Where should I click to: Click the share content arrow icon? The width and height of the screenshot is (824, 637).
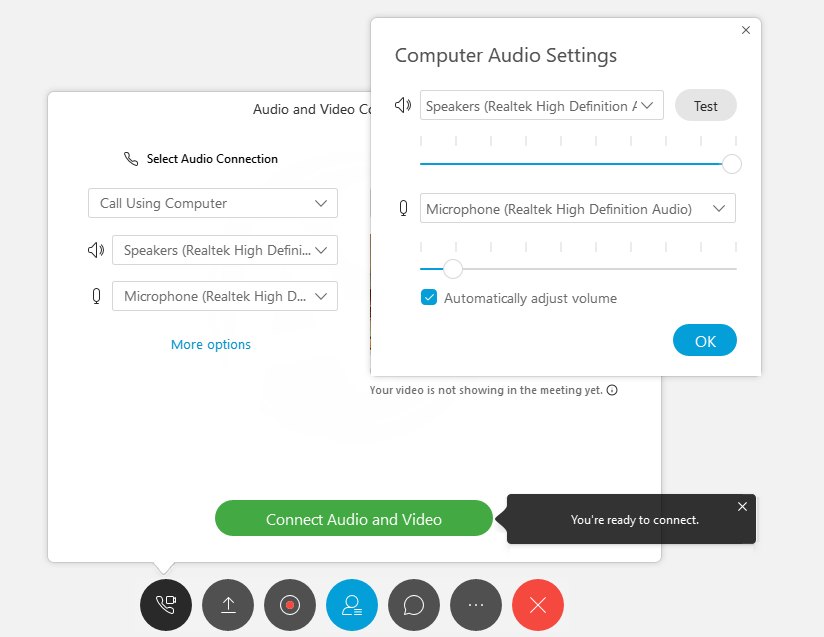pos(227,605)
